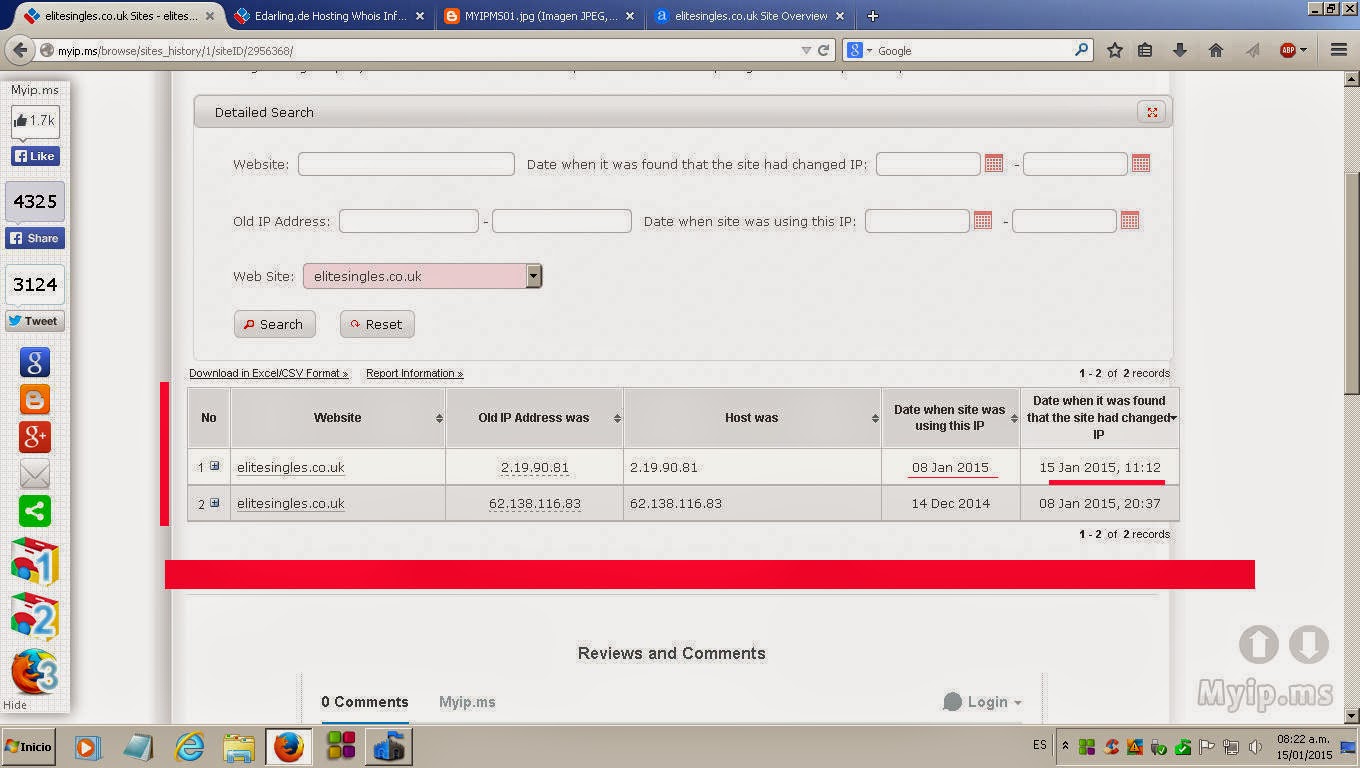Share via Google bookmark icon in sidebar

(x=35, y=363)
